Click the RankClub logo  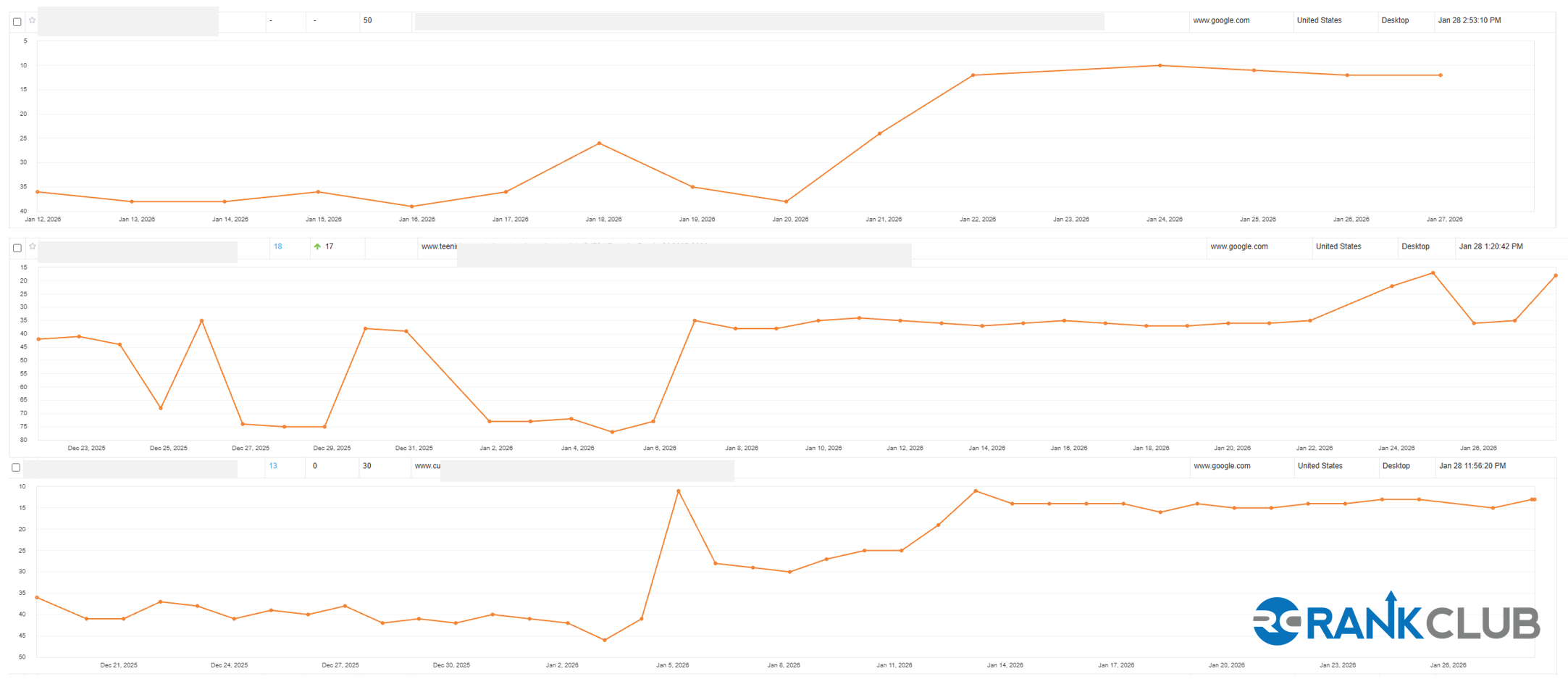click(x=1396, y=620)
